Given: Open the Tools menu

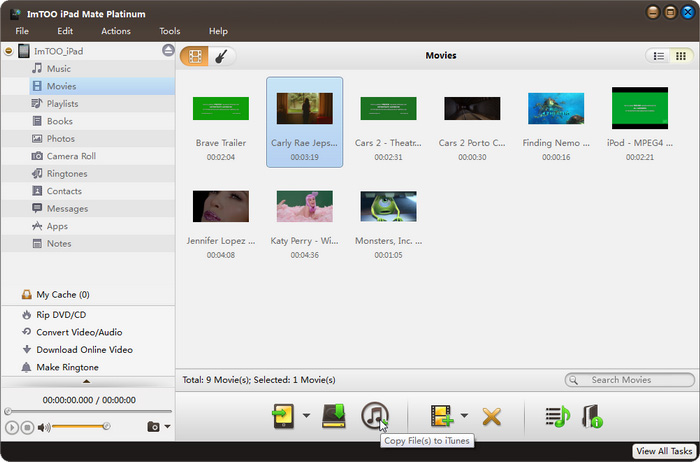Looking at the screenshot, I should (170, 31).
